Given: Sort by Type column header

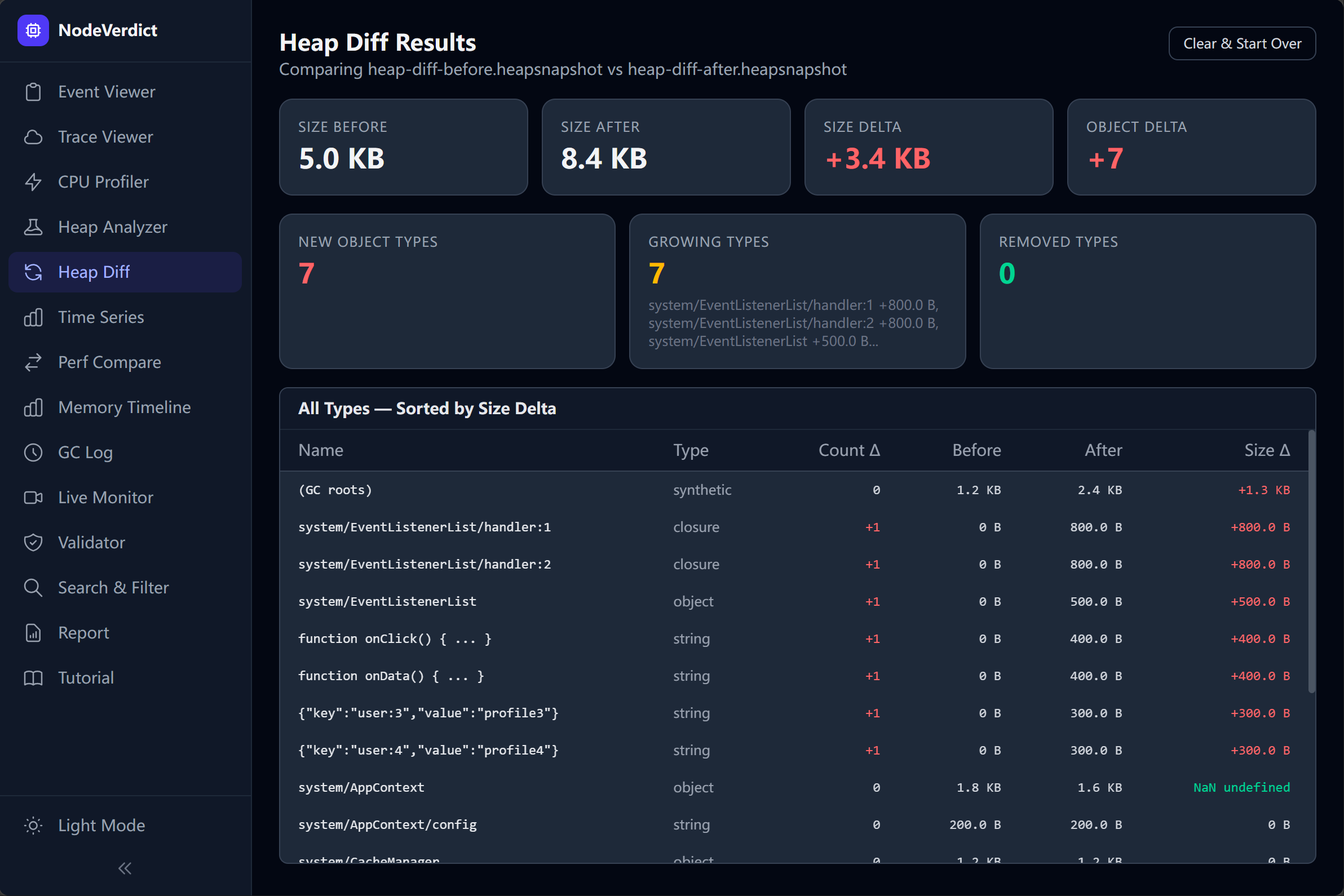Looking at the screenshot, I should 691,450.
